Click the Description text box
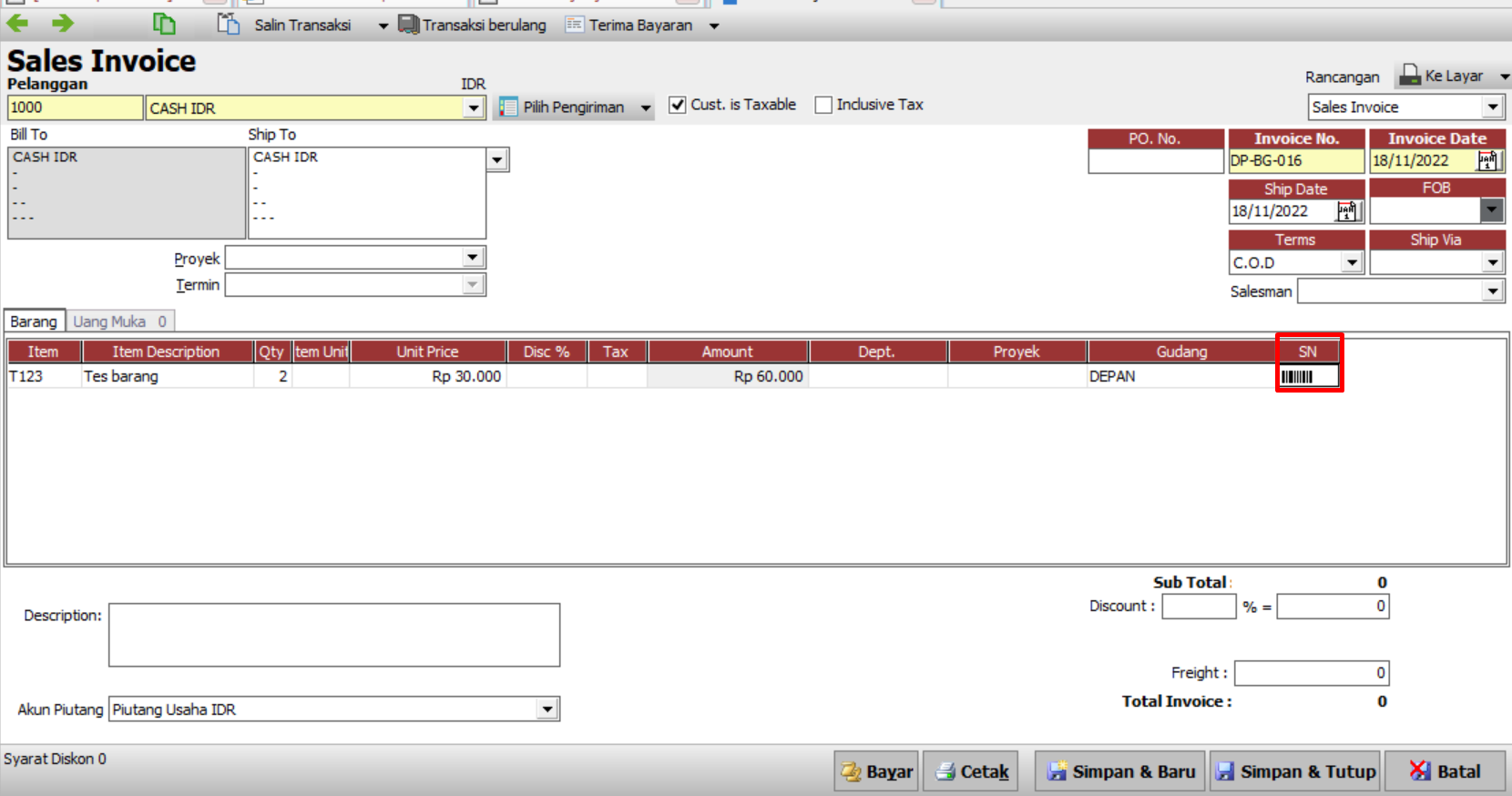Viewport: 1512px width, 796px height. (x=334, y=635)
